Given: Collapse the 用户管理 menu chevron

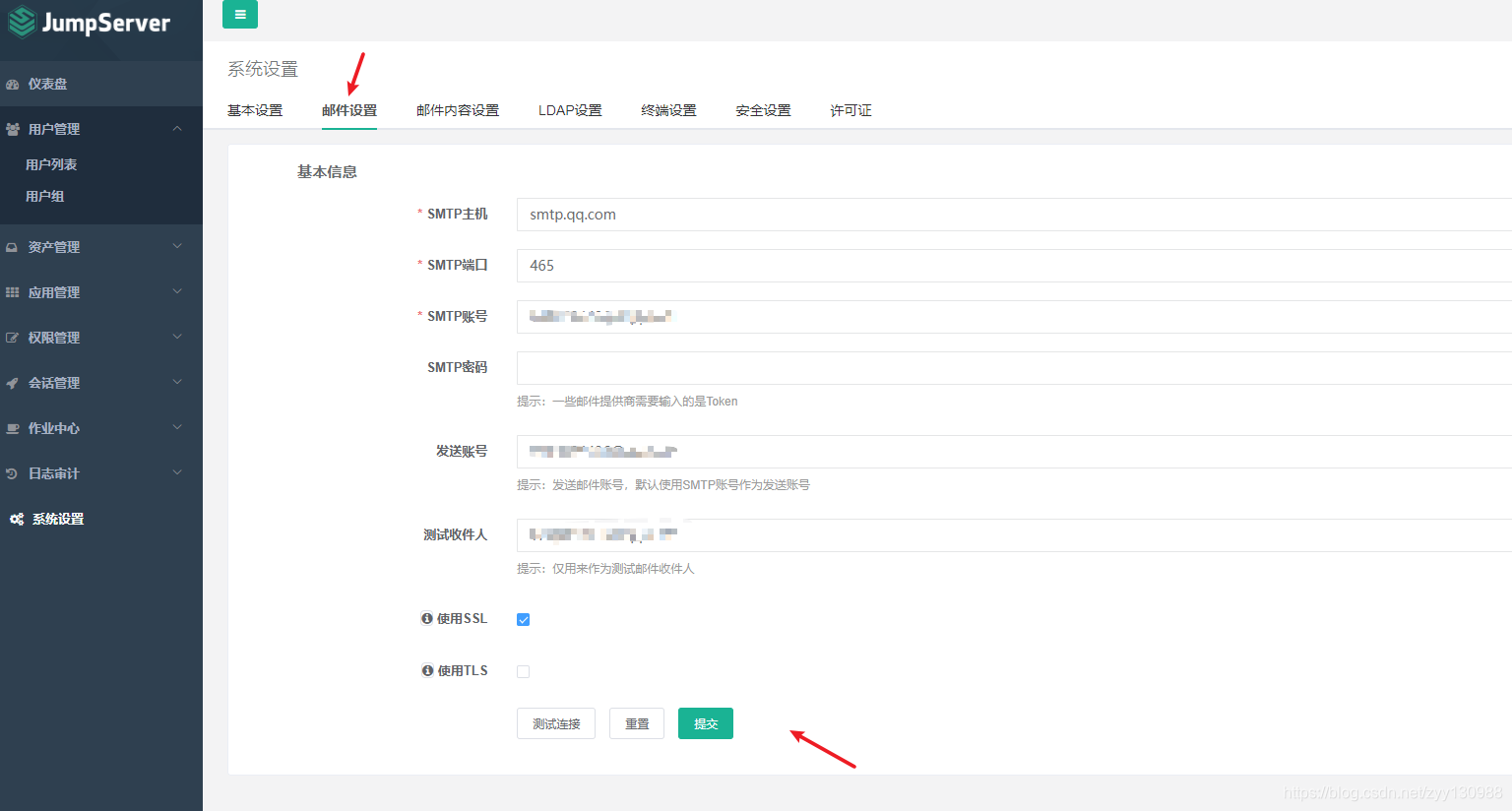Looking at the screenshot, I should click(177, 129).
